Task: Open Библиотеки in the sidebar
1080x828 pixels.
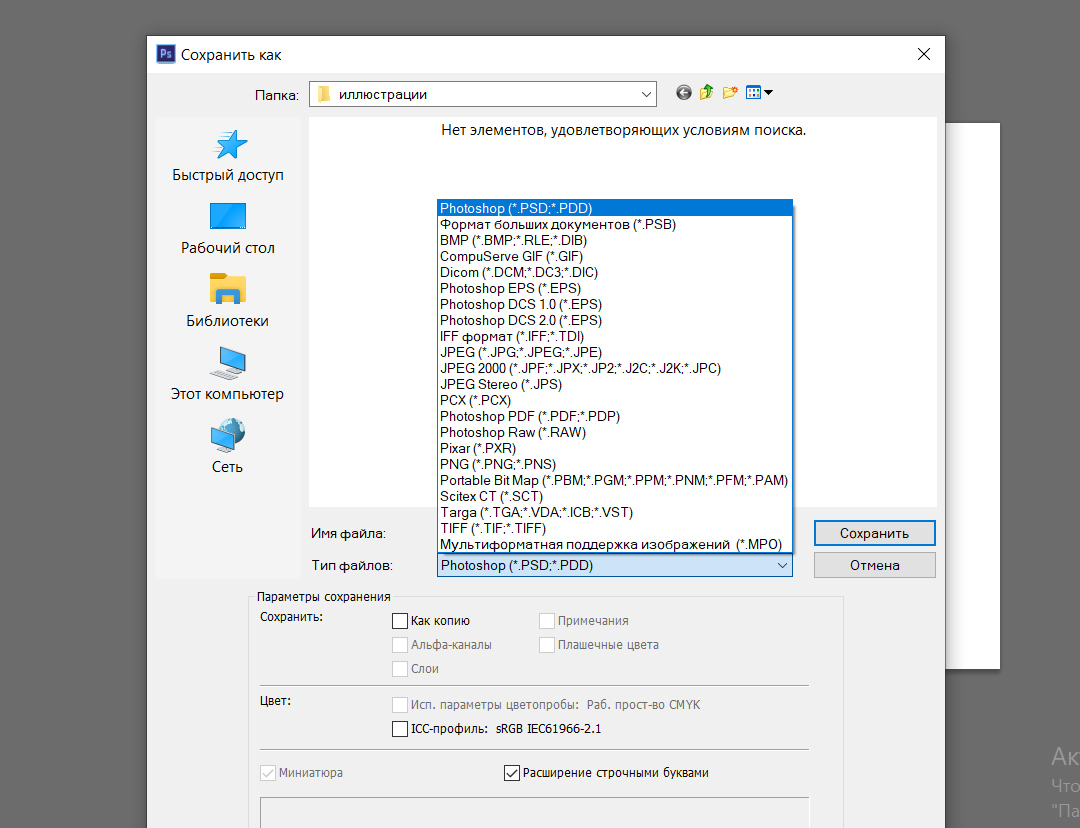Action: [228, 302]
